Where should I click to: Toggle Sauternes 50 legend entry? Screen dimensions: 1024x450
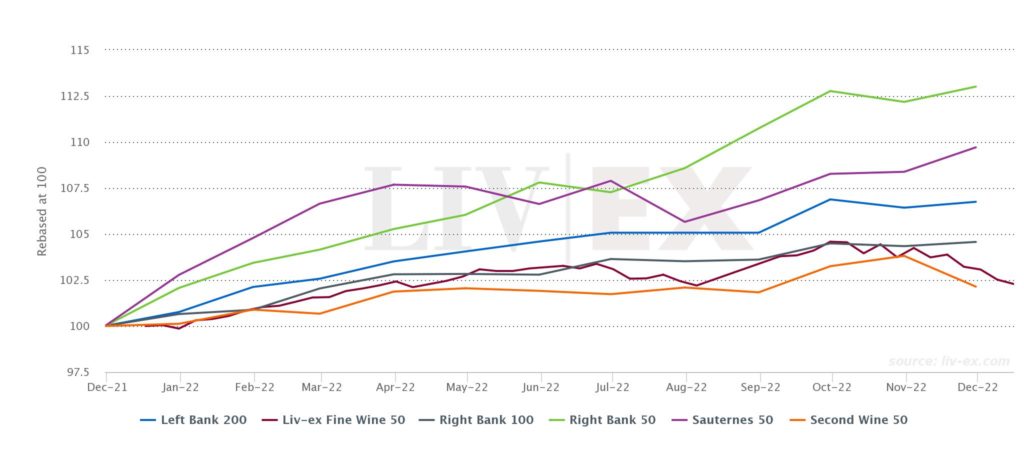tap(720, 420)
